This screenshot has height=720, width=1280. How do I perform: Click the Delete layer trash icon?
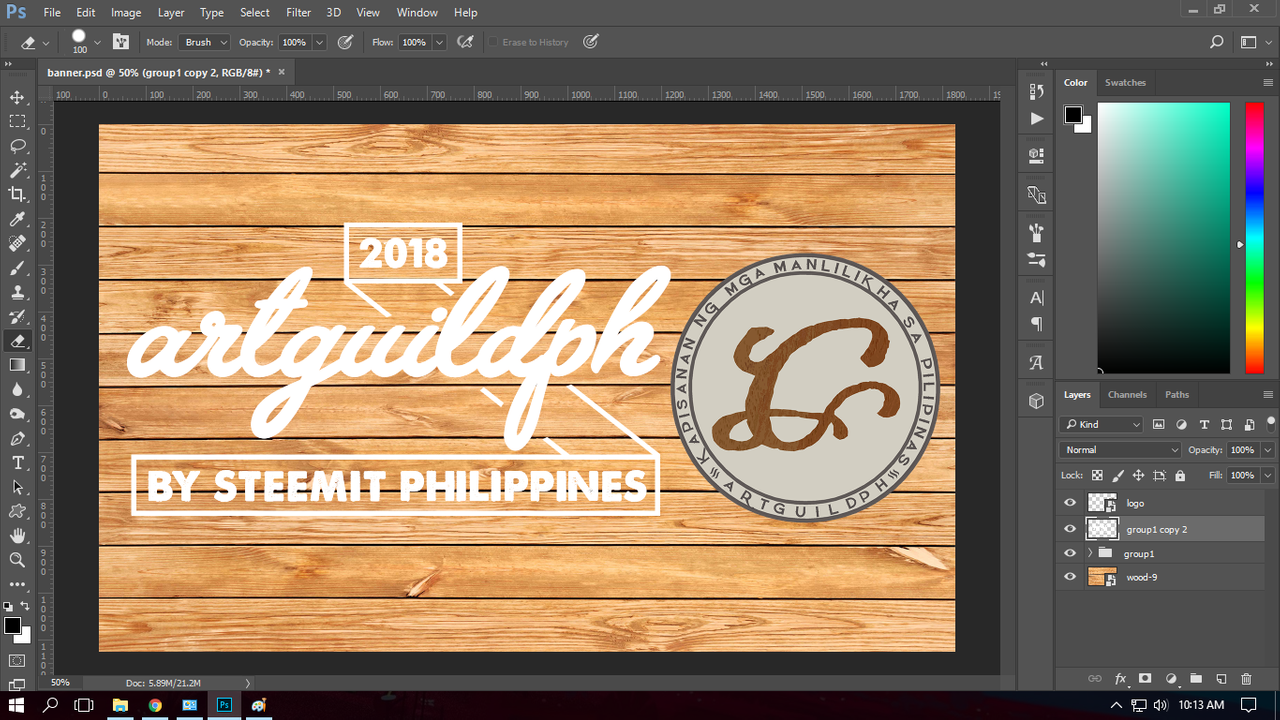tap(1246, 679)
